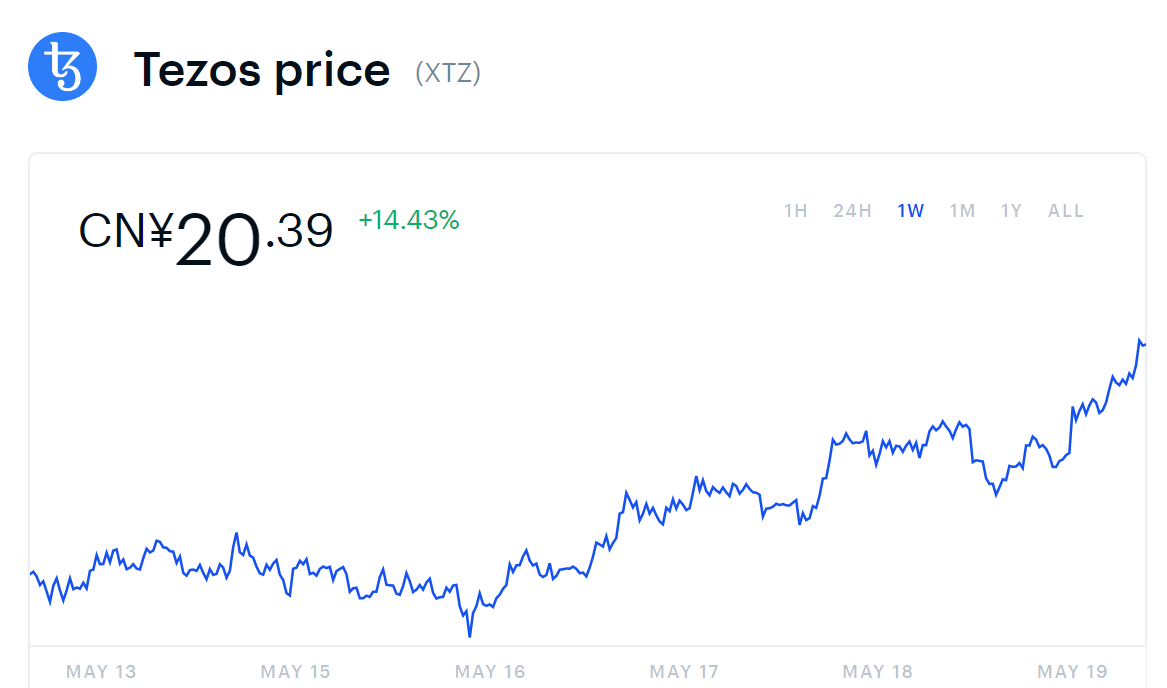
Task: Switch chart to 1M range
Action: tap(962, 211)
